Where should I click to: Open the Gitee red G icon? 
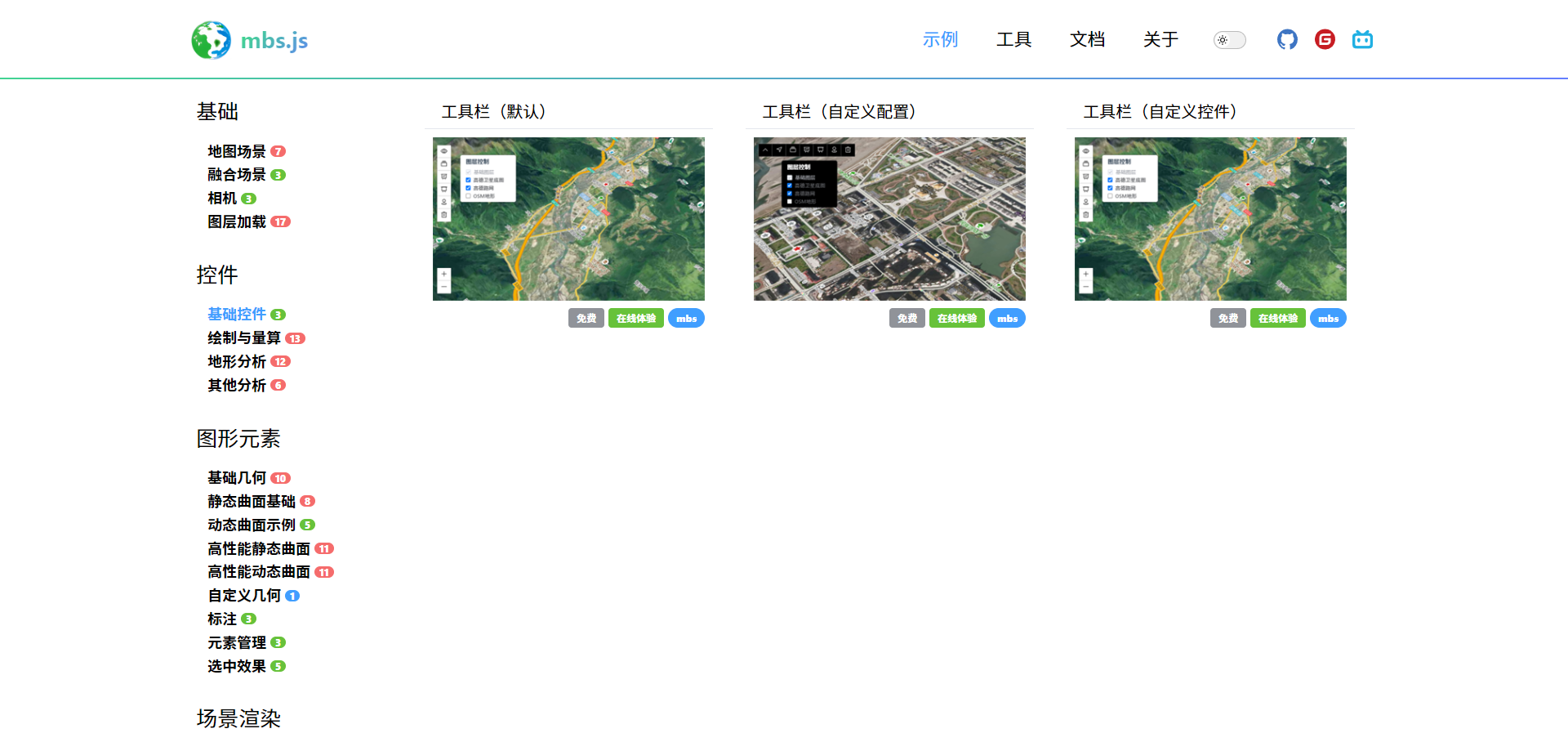[1325, 39]
